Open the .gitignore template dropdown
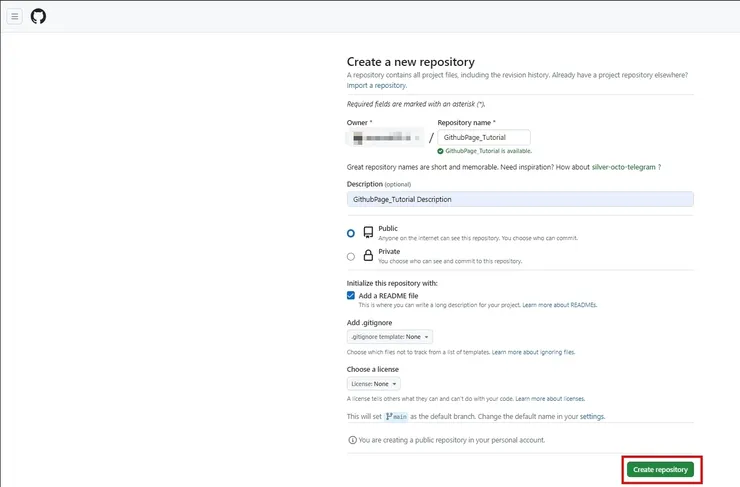Viewport: 740px width, 487px height. click(x=389, y=337)
